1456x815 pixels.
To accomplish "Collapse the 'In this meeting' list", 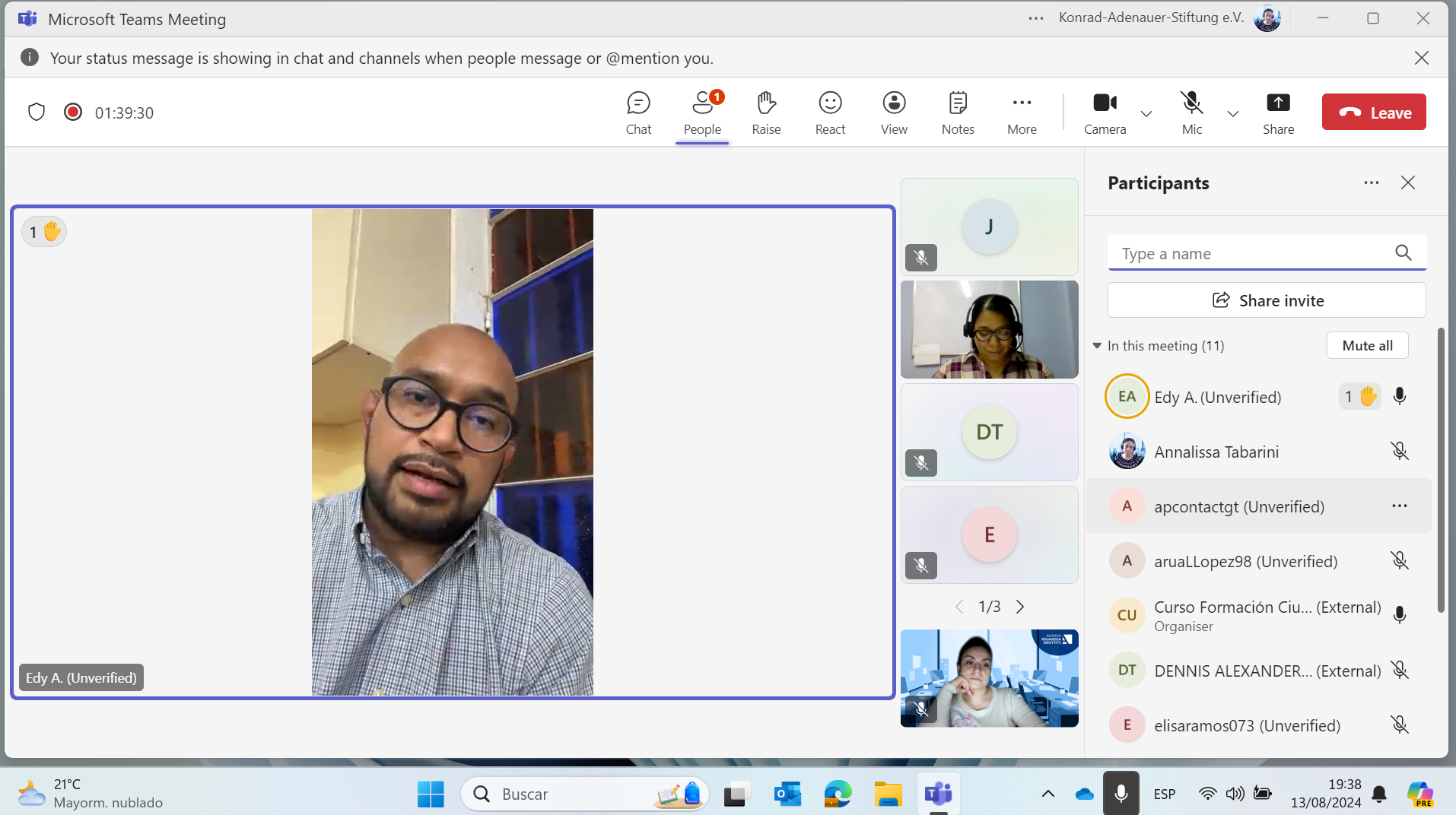I will pos(1097,346).
